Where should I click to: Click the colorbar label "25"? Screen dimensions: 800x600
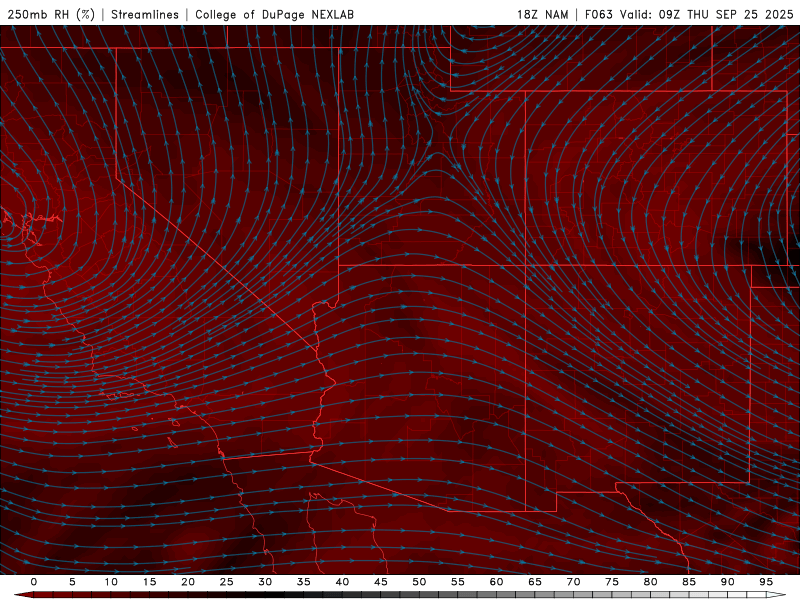[x=227, y=582]
